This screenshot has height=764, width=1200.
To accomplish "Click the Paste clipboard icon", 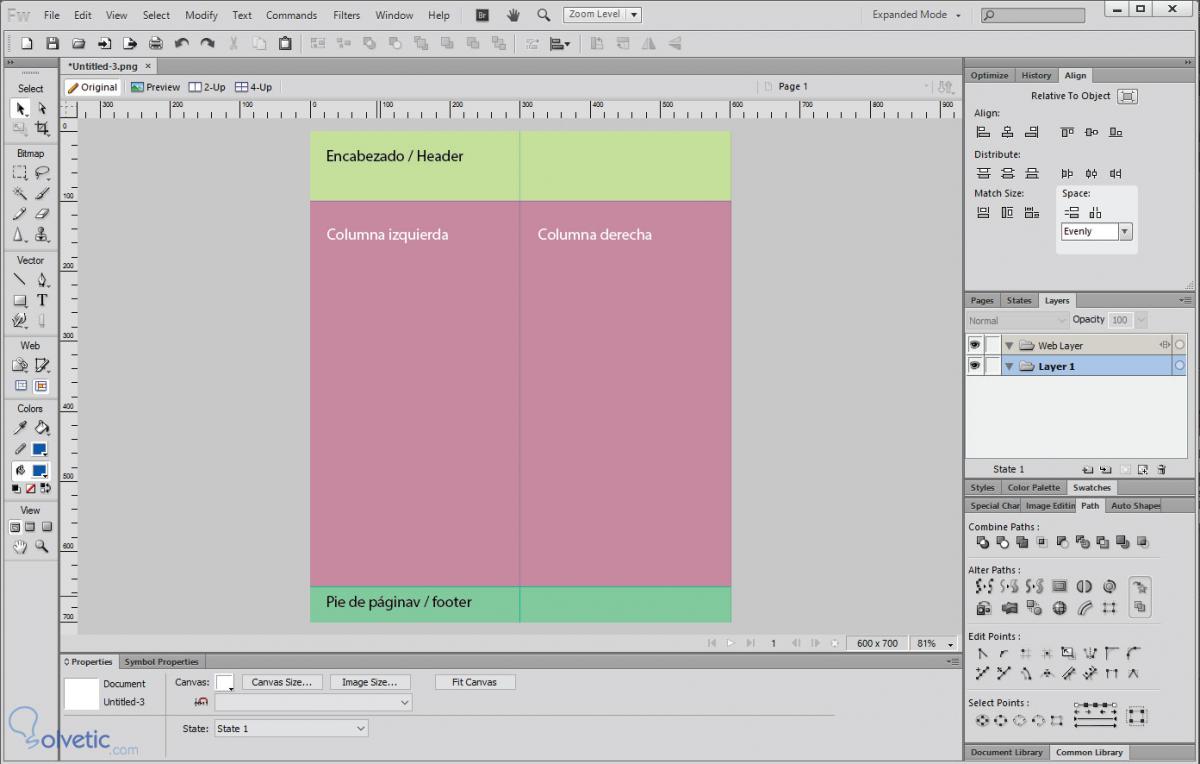I will pyautogui.click(x=285, y=44).
